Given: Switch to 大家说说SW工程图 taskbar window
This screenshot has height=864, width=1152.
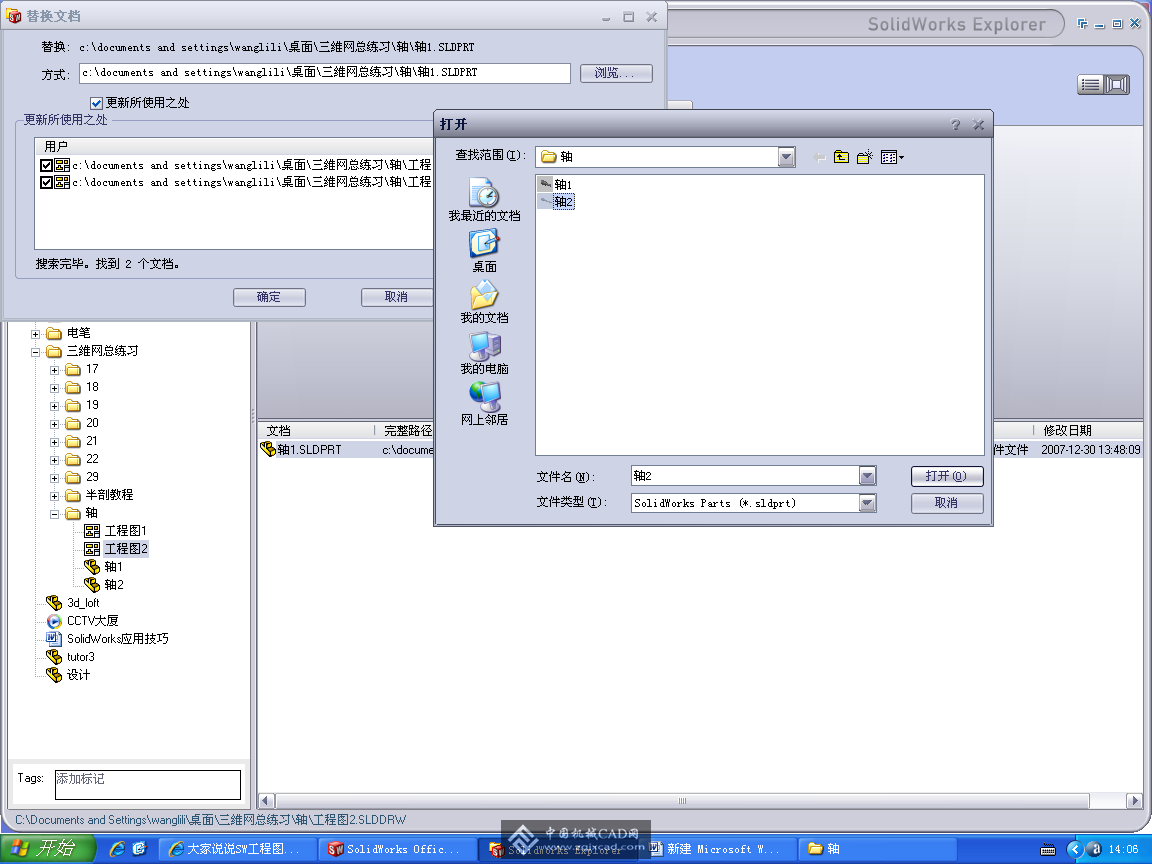Looking at the screenshot, I should (x=237, y=849).
